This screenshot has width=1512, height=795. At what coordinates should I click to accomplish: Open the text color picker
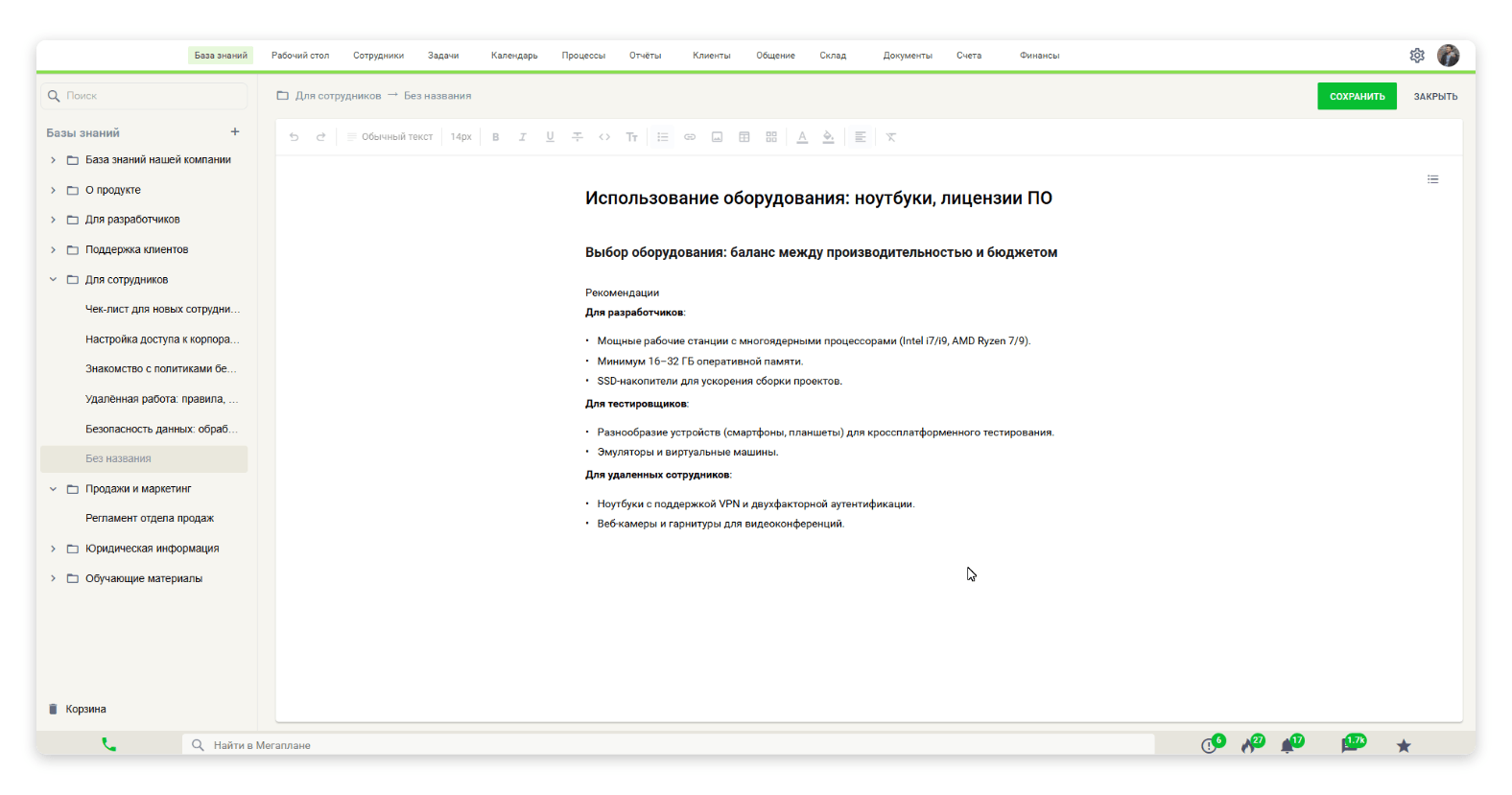coord(802,137)
